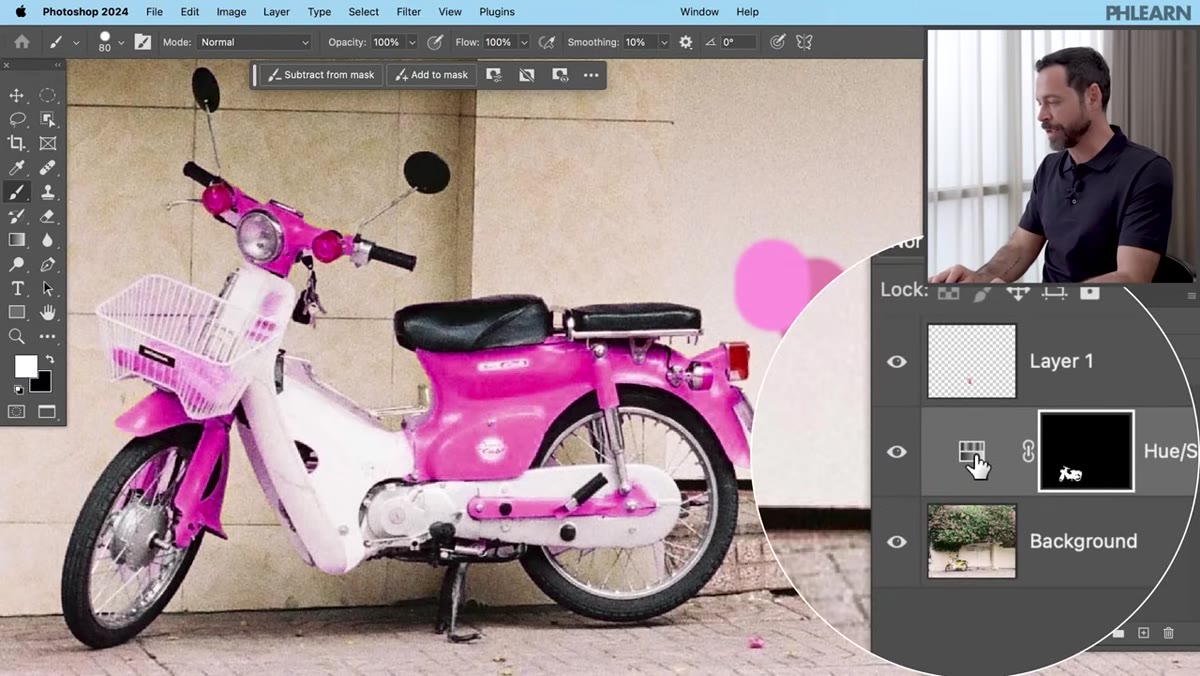Toggle lock position

click(1018, 292)
